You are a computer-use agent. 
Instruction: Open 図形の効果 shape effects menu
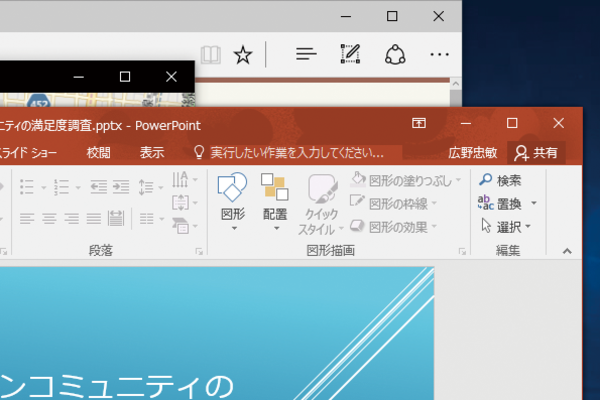coord(393,227)
